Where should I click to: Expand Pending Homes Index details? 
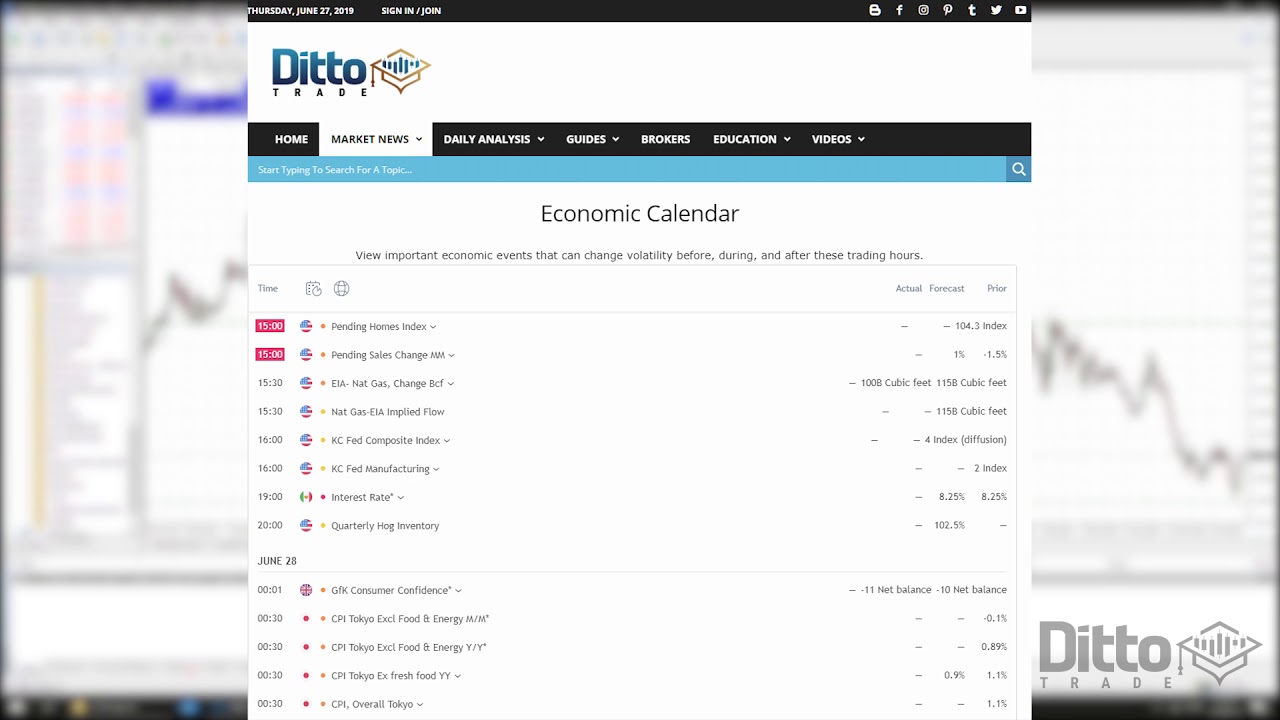point(433,327)
